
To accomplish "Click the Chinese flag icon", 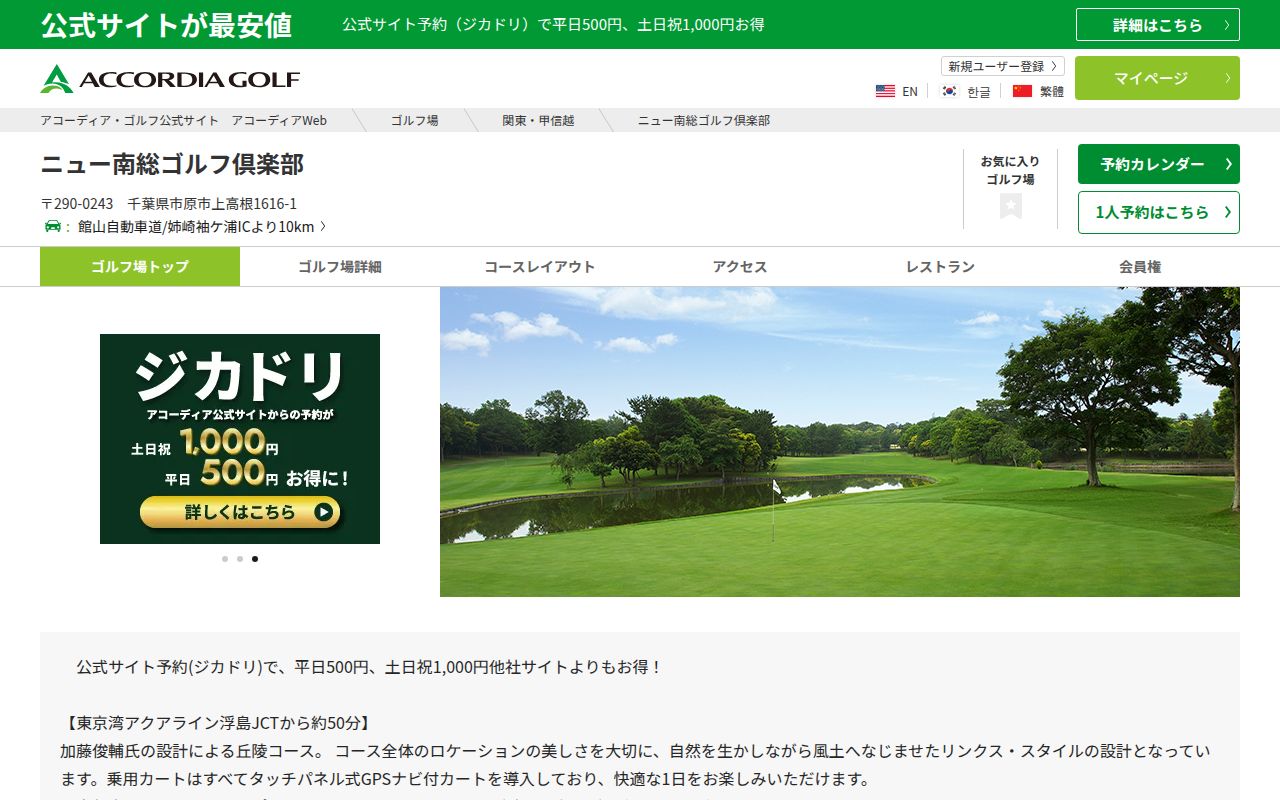I will [1022, 91].
